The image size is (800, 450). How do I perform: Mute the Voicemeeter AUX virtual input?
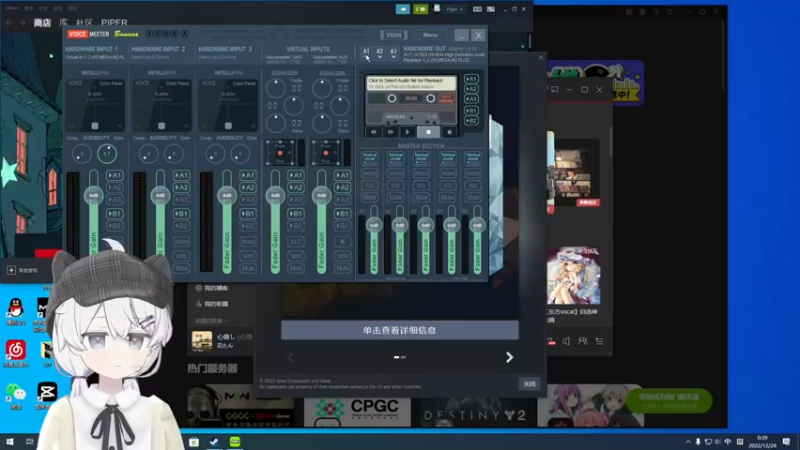point(342,268)
